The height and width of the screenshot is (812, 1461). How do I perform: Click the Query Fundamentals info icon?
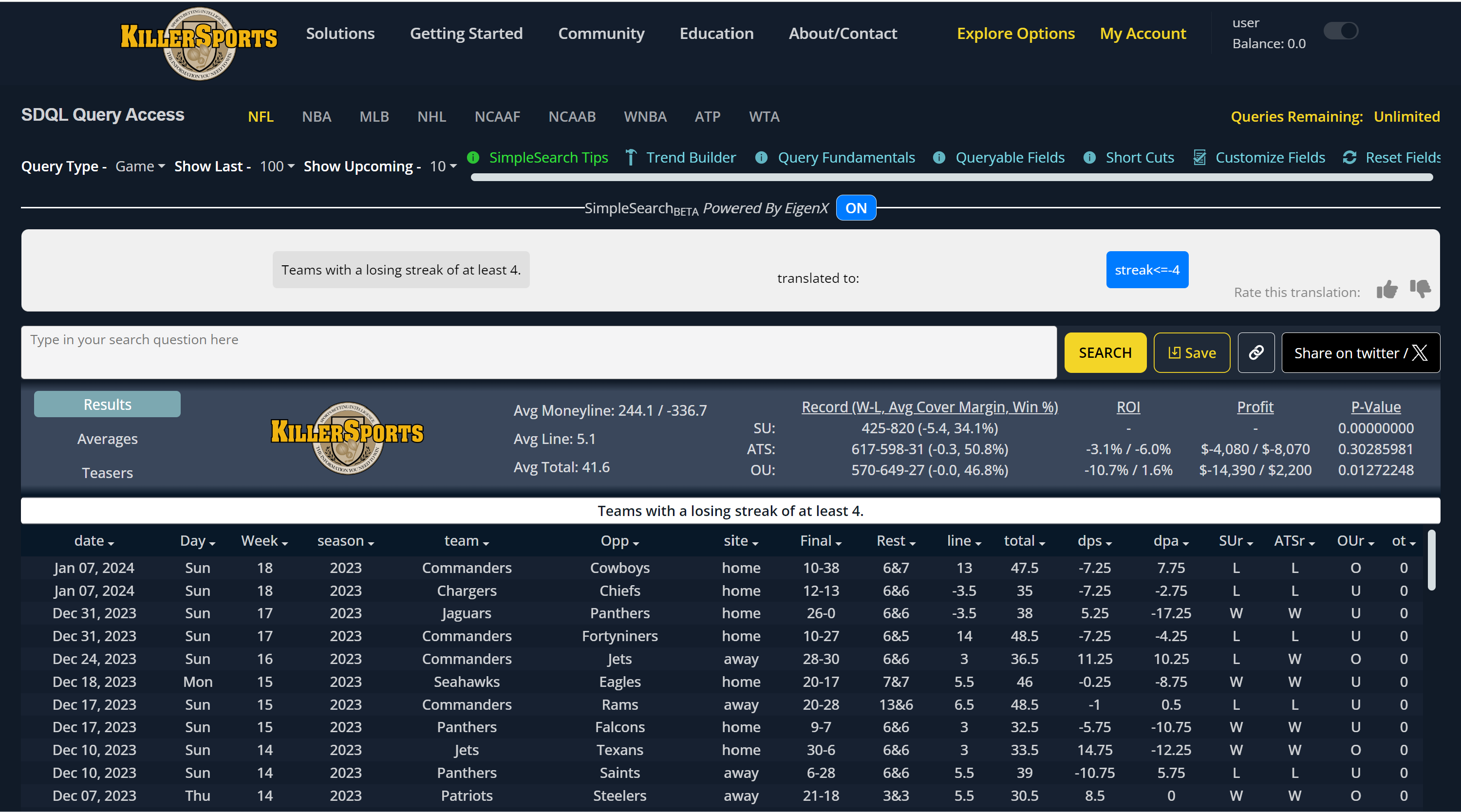pyautogui.click(x=762, y=158)
